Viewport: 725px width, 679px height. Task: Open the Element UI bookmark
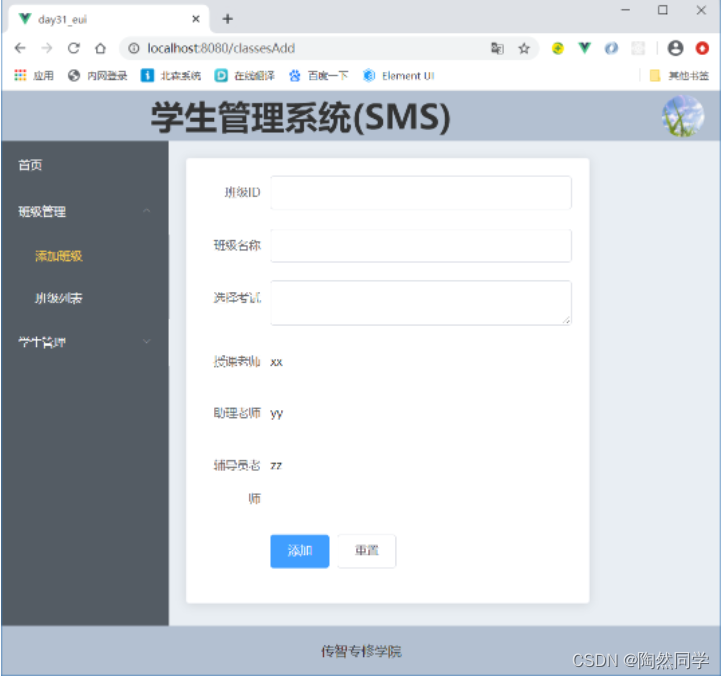[x=400, y=75]
